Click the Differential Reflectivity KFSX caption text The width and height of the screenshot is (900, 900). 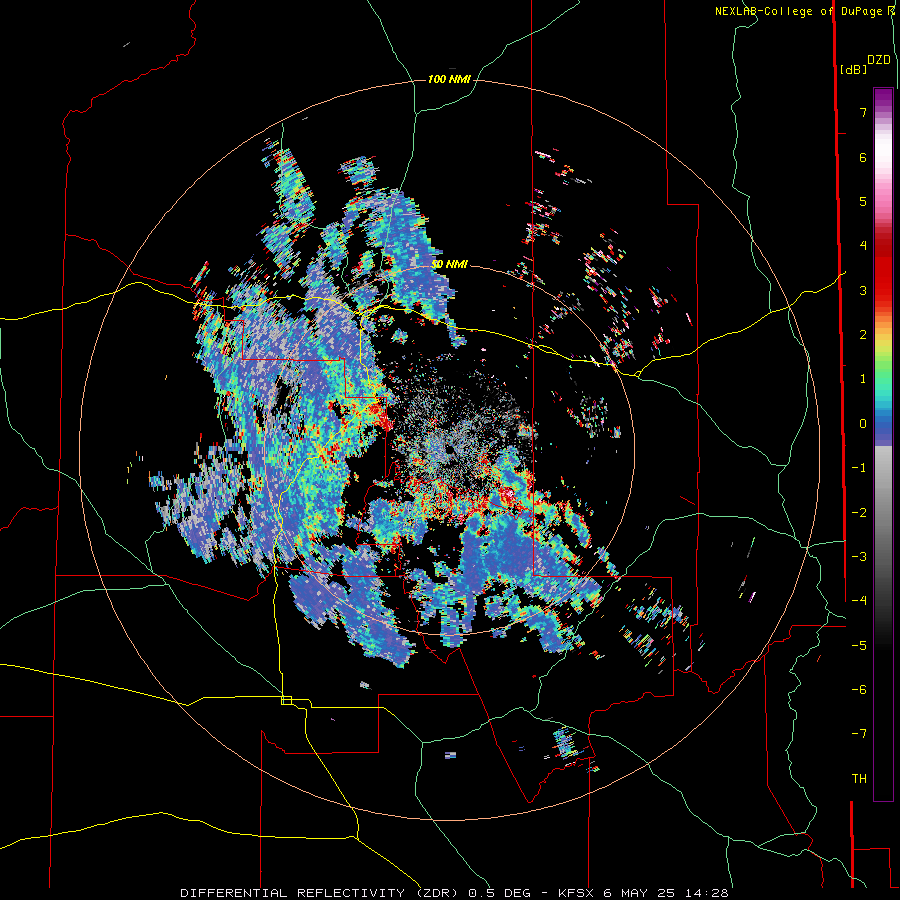[454, 893]
